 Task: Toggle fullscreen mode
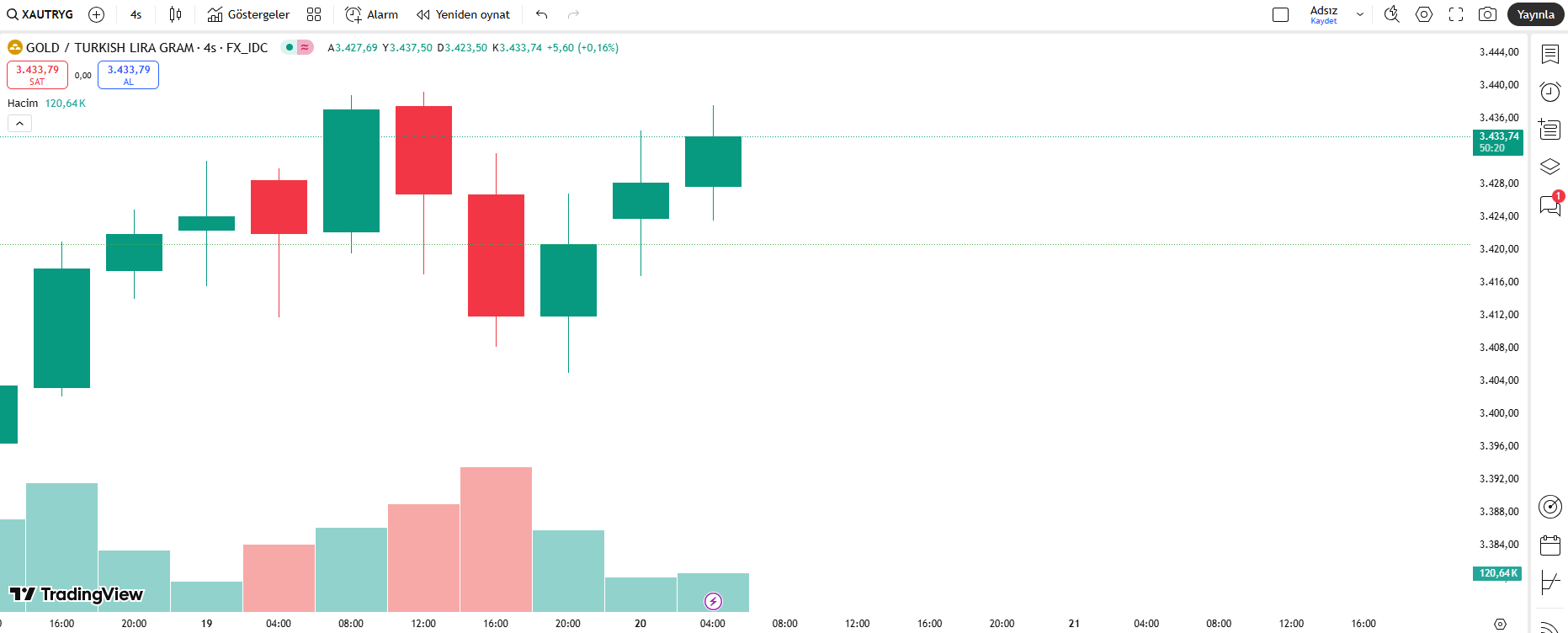pyautogui.click(x=1456, y=14)
